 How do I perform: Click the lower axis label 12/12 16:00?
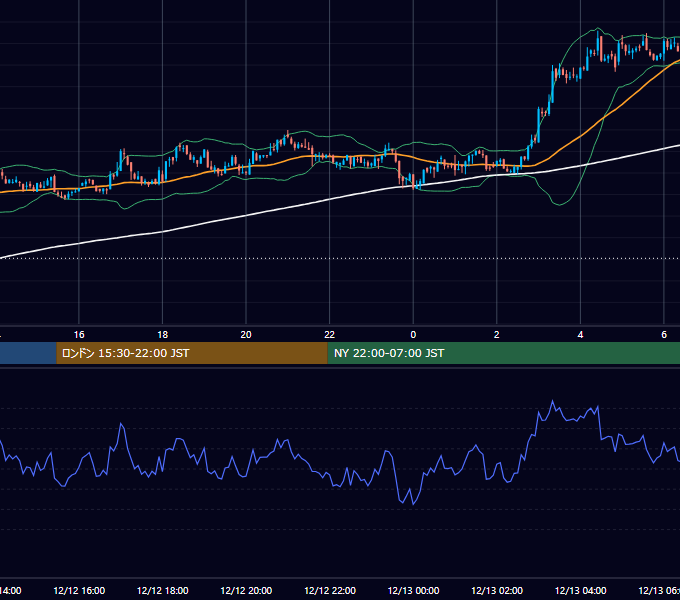point(79,590)
